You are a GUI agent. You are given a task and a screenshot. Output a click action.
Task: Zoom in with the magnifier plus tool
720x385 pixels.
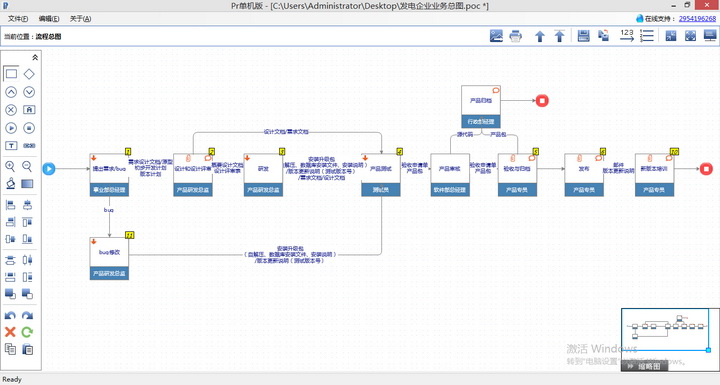(x=10, y=166)
